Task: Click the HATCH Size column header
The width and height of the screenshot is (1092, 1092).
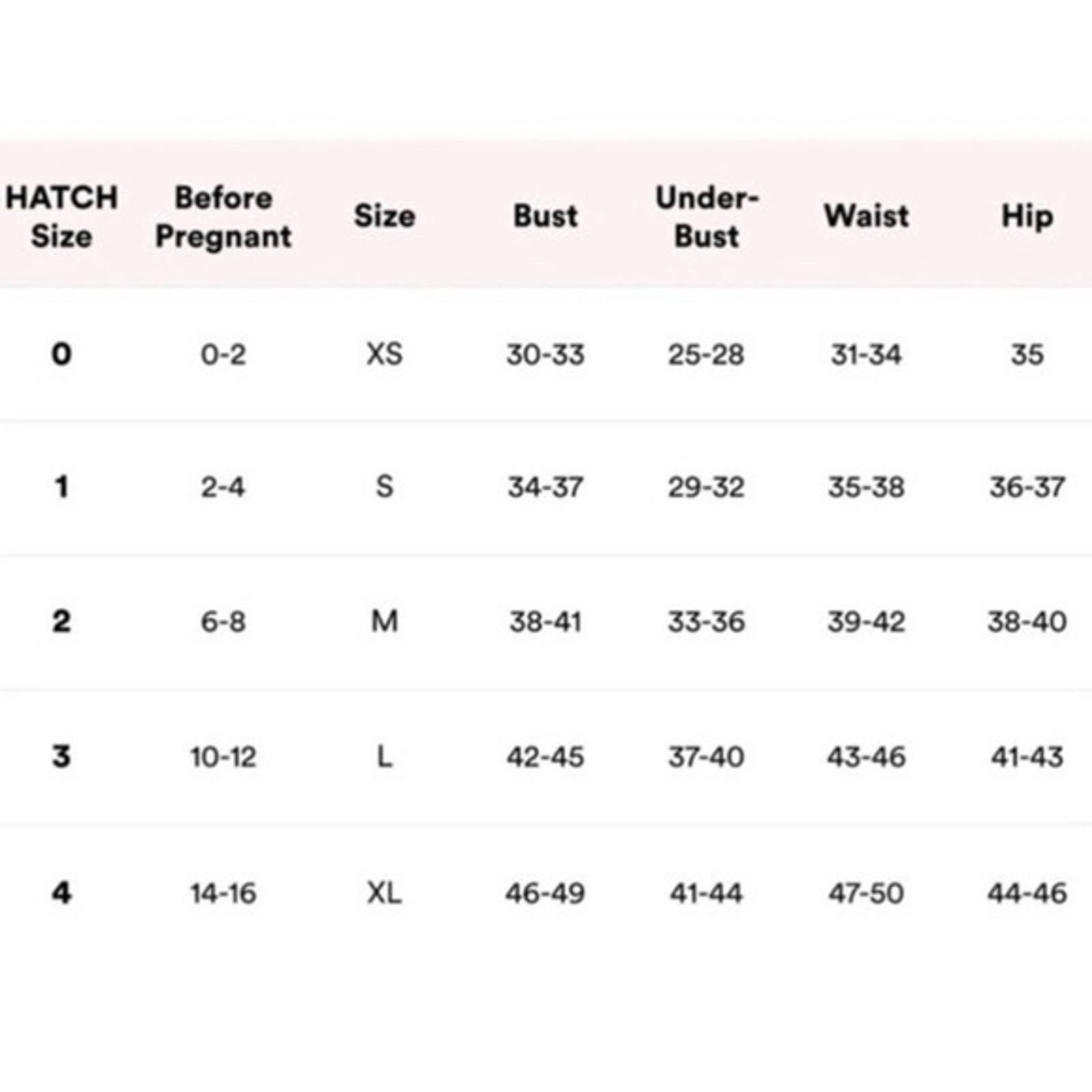Action: point(61,216)
